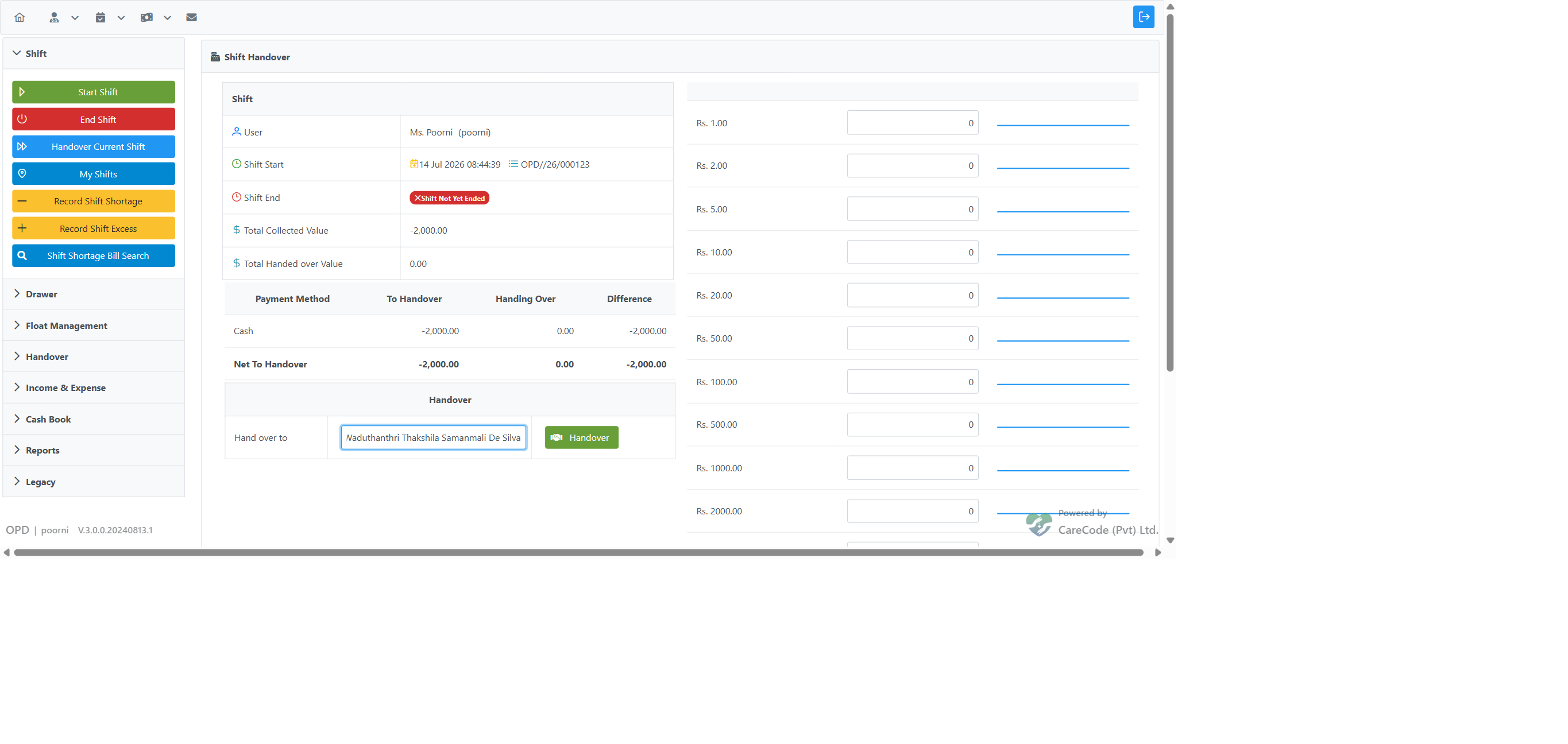Click the horizontal scrollbar thumb

point(578,553)
